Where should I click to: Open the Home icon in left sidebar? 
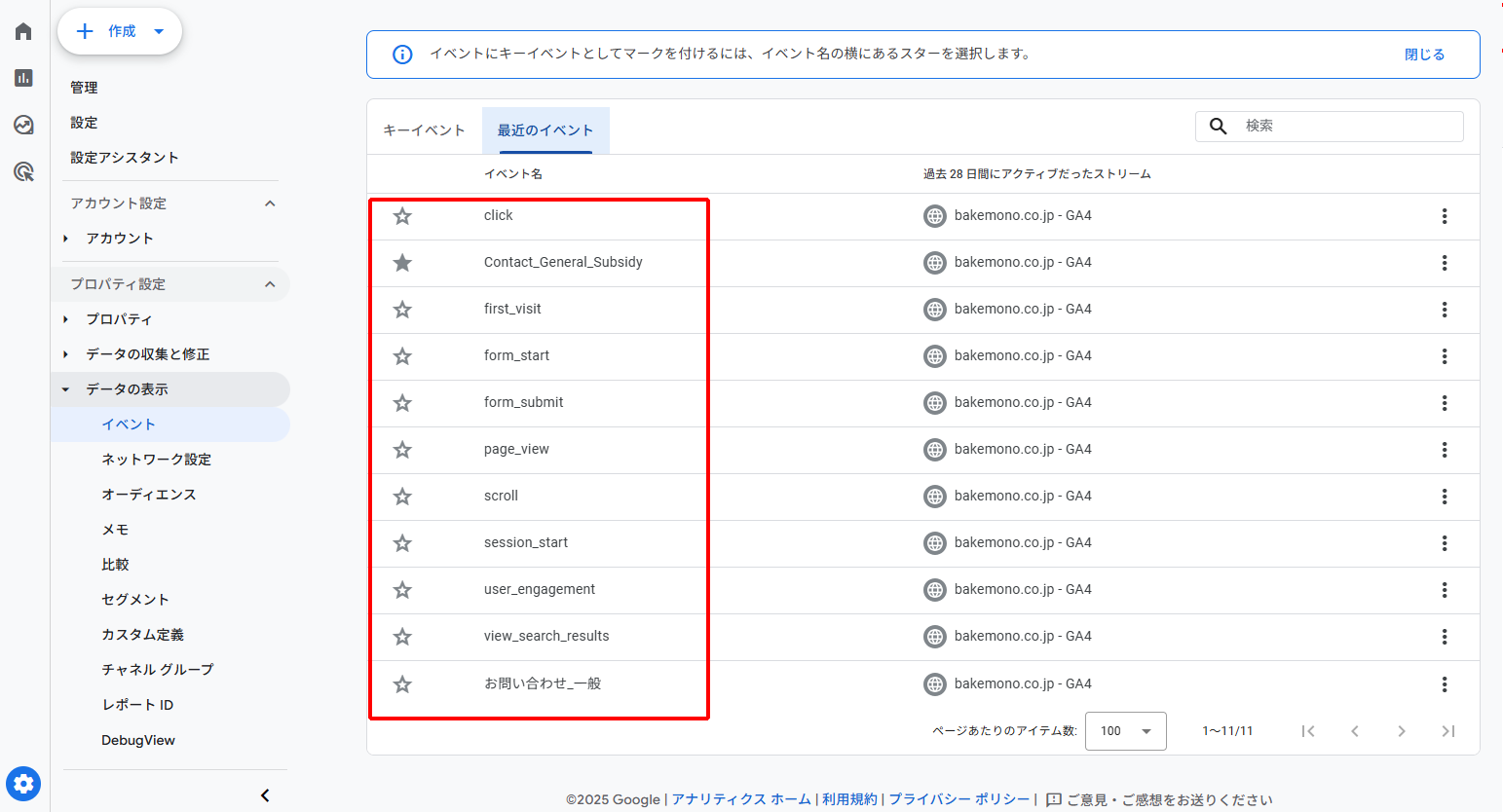[x=23, y=30]
